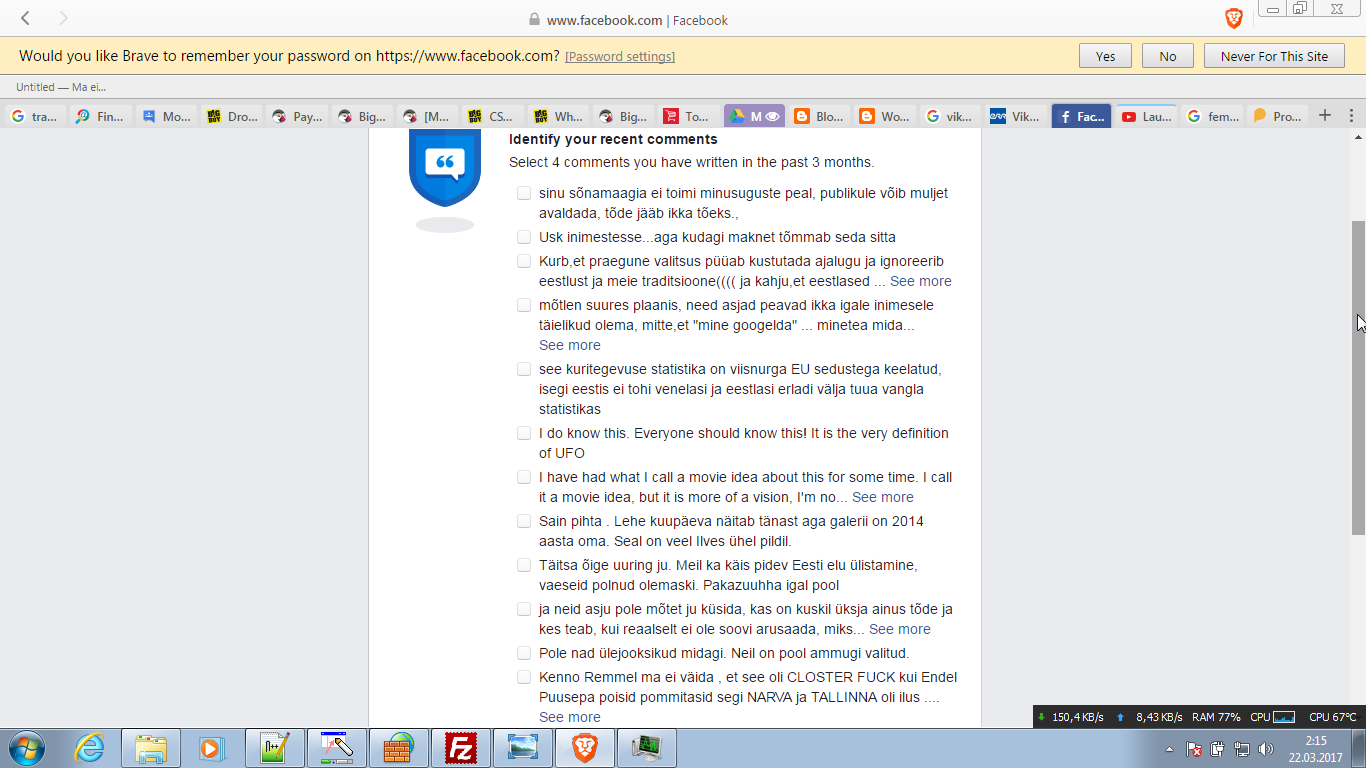Screen dimensions: 1366x768
Task: Click the 'Untitled — Ma ei...' bookmark
Action: [61, 87]
